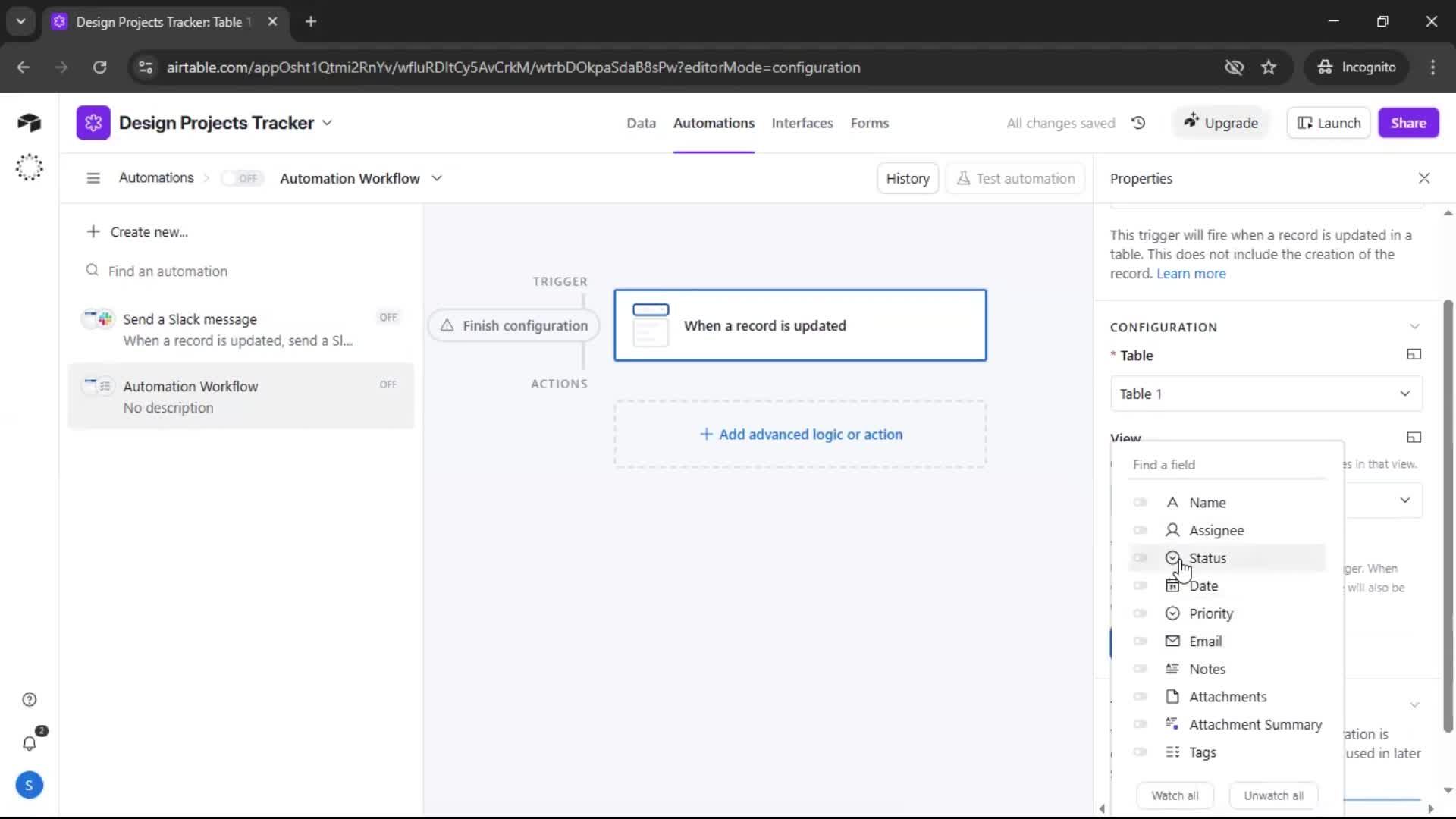Viewport: 1456px width, 819px height.
Task: Click Add advanced logic or action
Action: click(x=800, y=435)
